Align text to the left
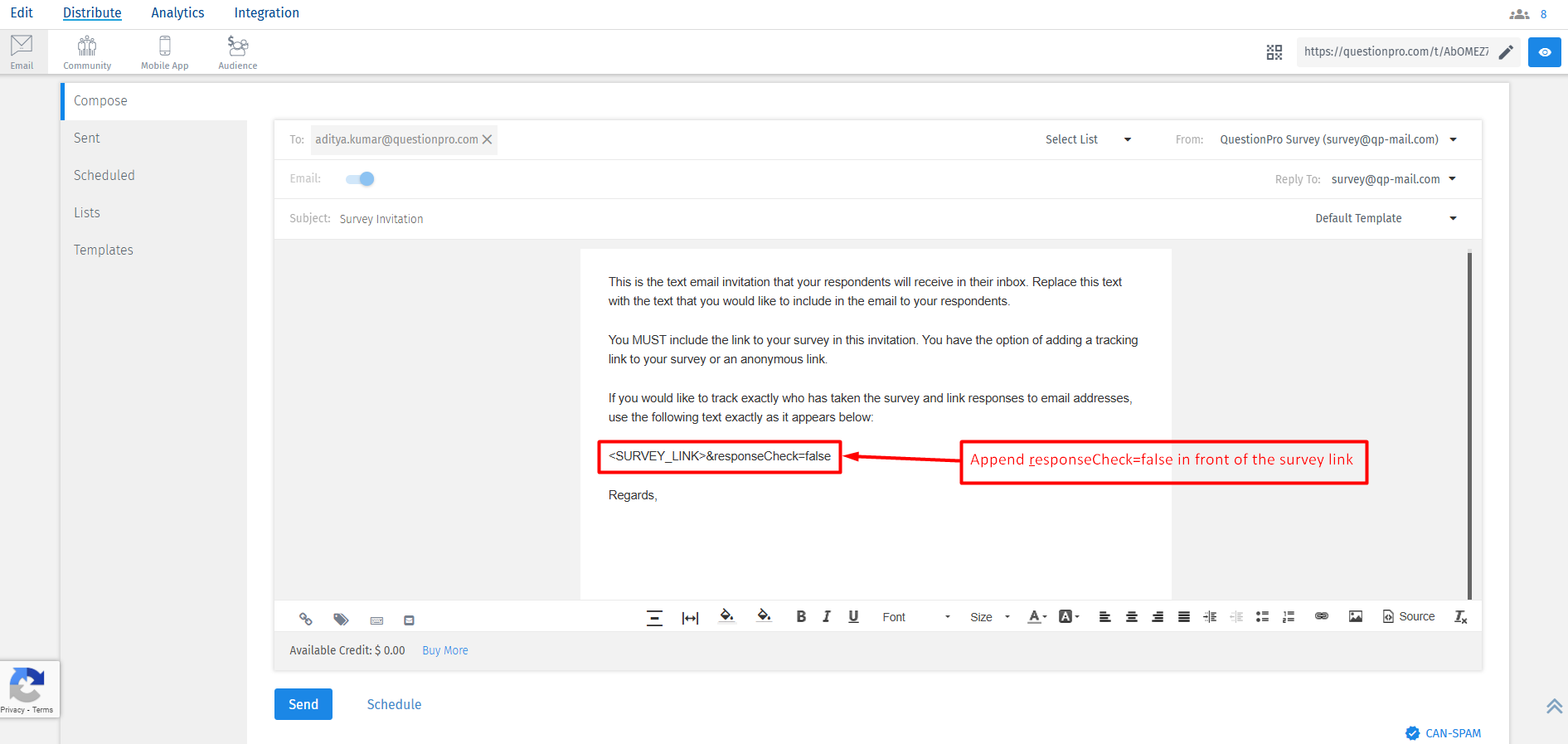 [x=1104, y=616]
